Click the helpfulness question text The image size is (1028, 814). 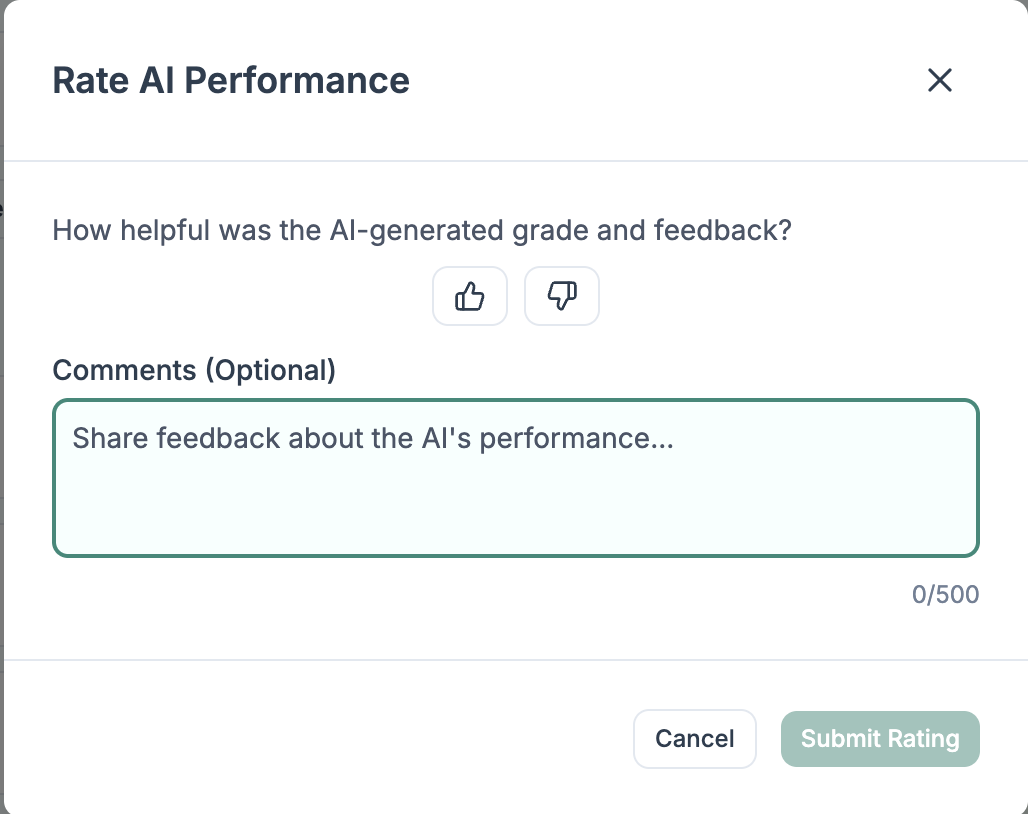coord(422,231)
